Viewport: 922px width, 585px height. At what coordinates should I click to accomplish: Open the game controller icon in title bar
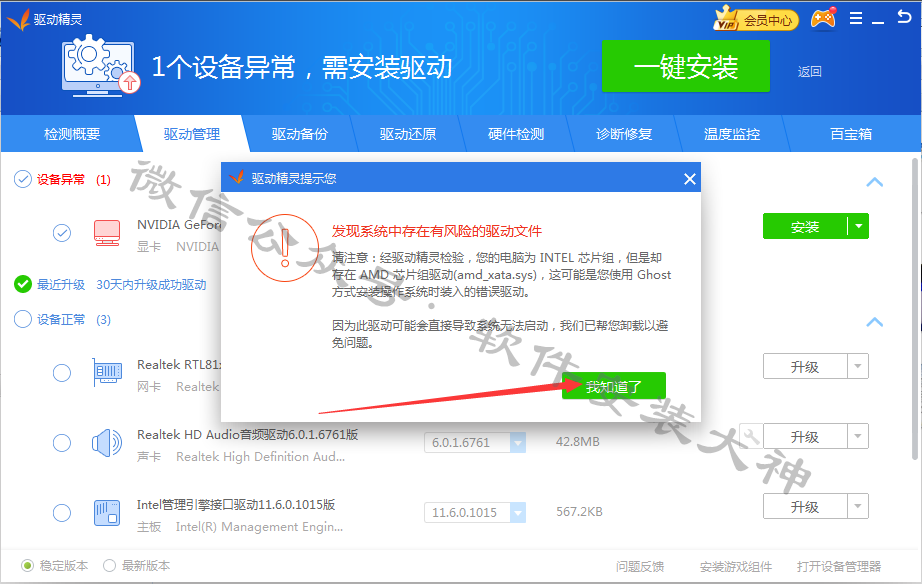coord(823,19)
